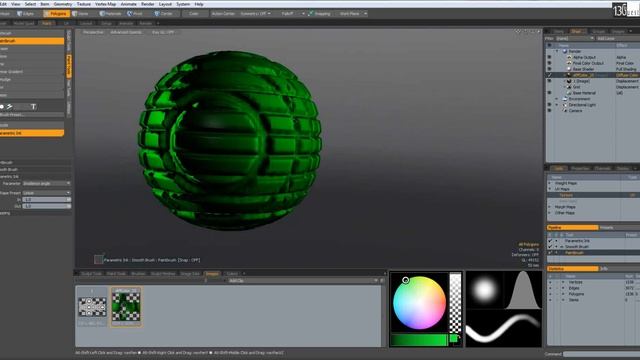Expand the Polygons statistics row
Viewport: 640px width, 360px height.
pos(563,294)
